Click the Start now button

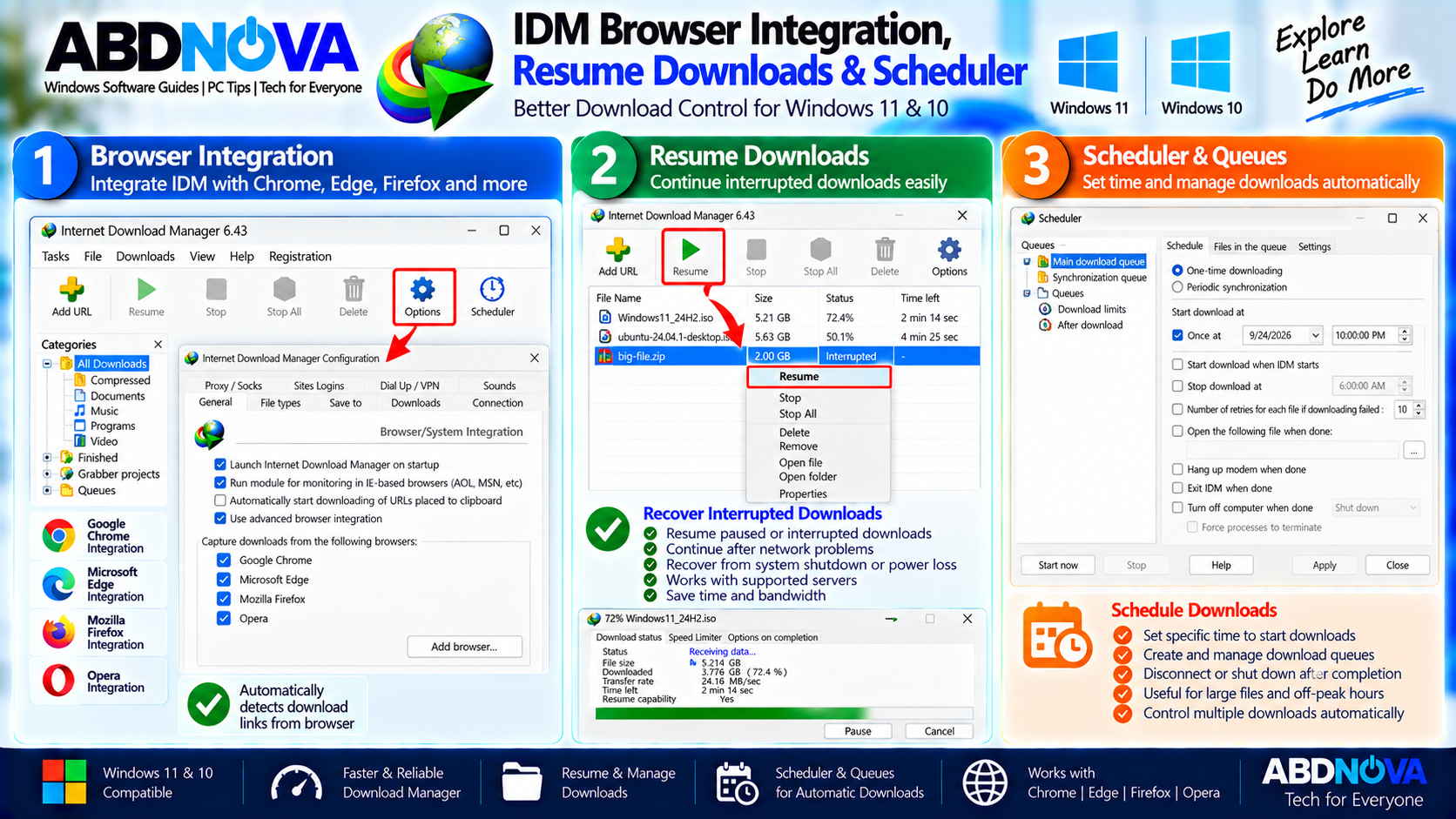1058,565
